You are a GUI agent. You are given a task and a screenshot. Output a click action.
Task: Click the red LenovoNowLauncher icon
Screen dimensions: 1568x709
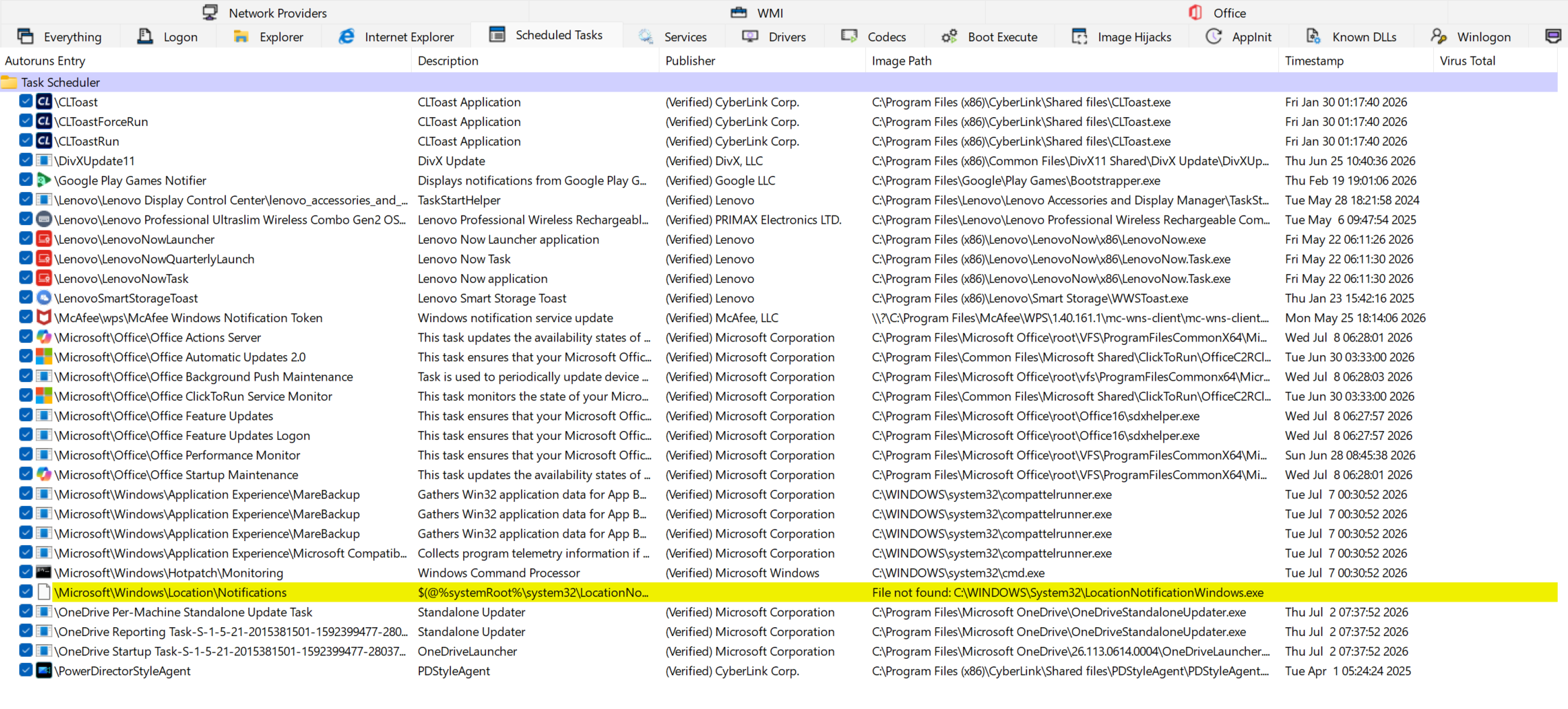44,239
